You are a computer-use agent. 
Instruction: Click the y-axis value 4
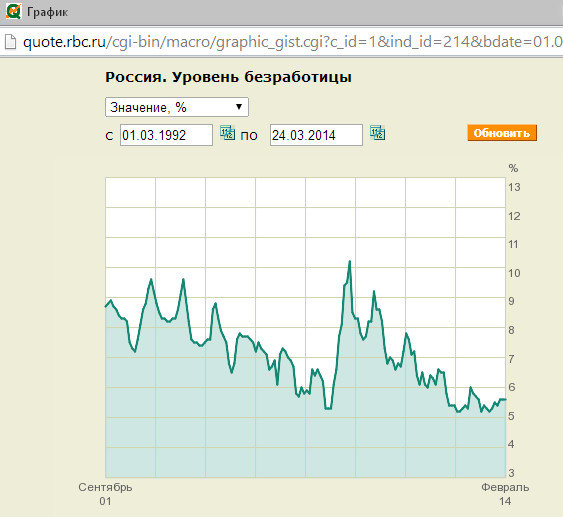(511, 444)
